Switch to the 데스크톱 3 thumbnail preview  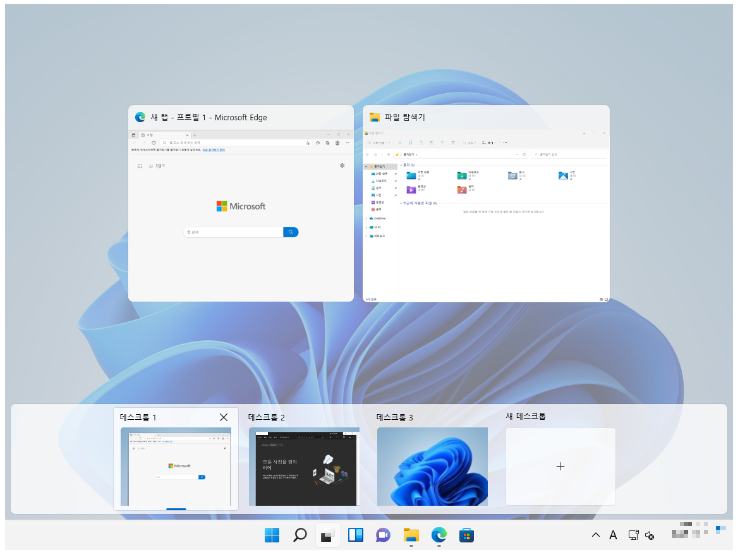[x=433, y=466]
